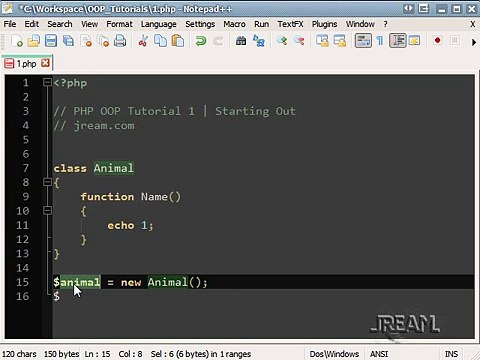Undo last change with green arrow
The image size is (480, 360).
click(201, 41)
